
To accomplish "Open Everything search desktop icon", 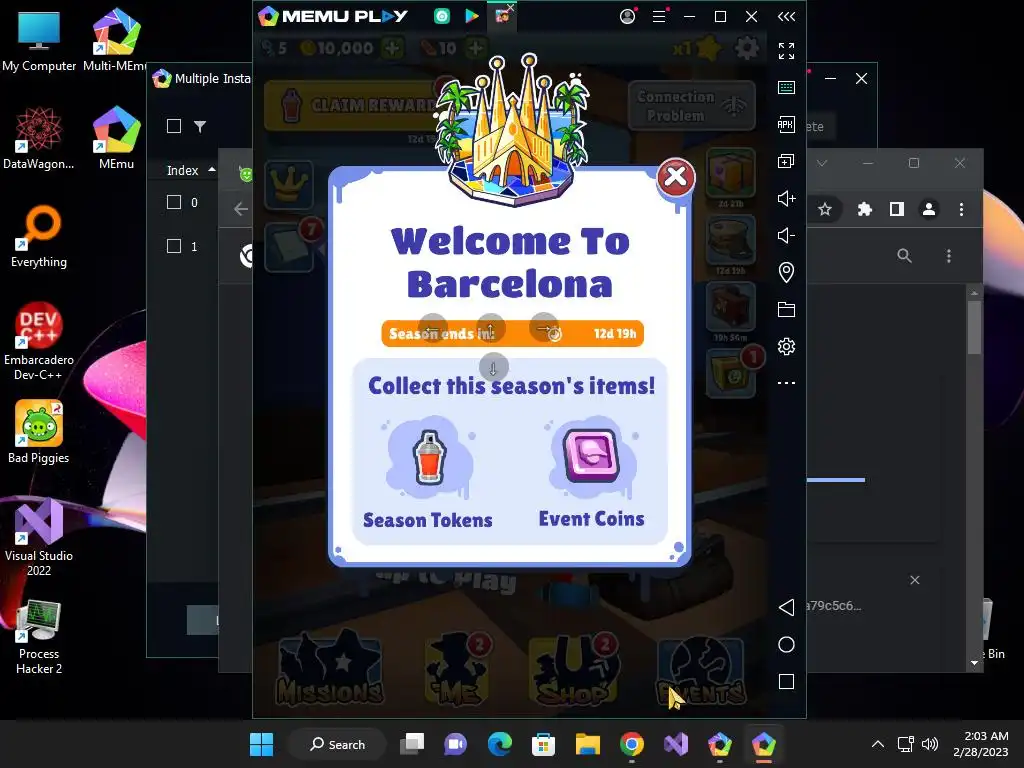I will coord(39,236).
